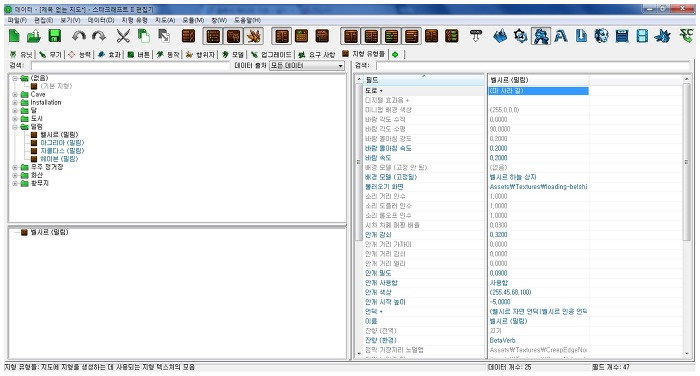The image size is (700, 376).
Task: Click the green Paste pages icon
Action: coord(143,36)
